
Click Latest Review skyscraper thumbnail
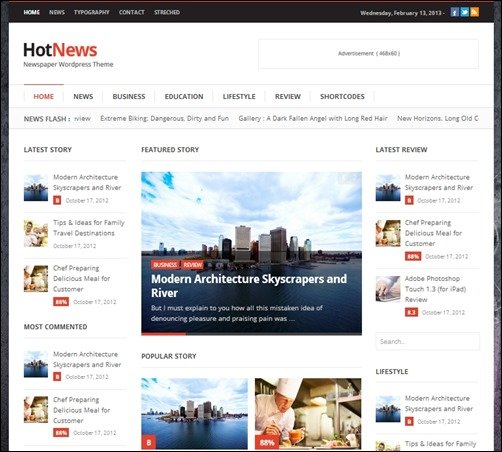[388, 188]
